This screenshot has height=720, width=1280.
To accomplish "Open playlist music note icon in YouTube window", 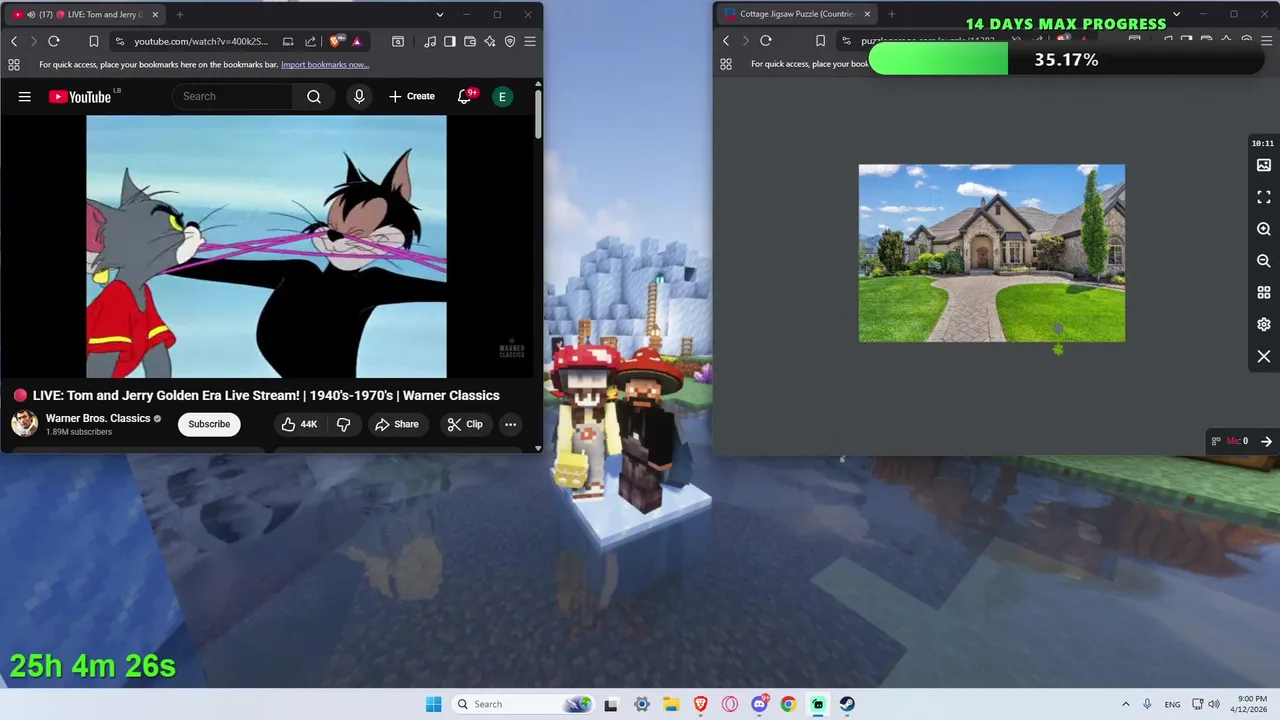I will click(430, 41).
